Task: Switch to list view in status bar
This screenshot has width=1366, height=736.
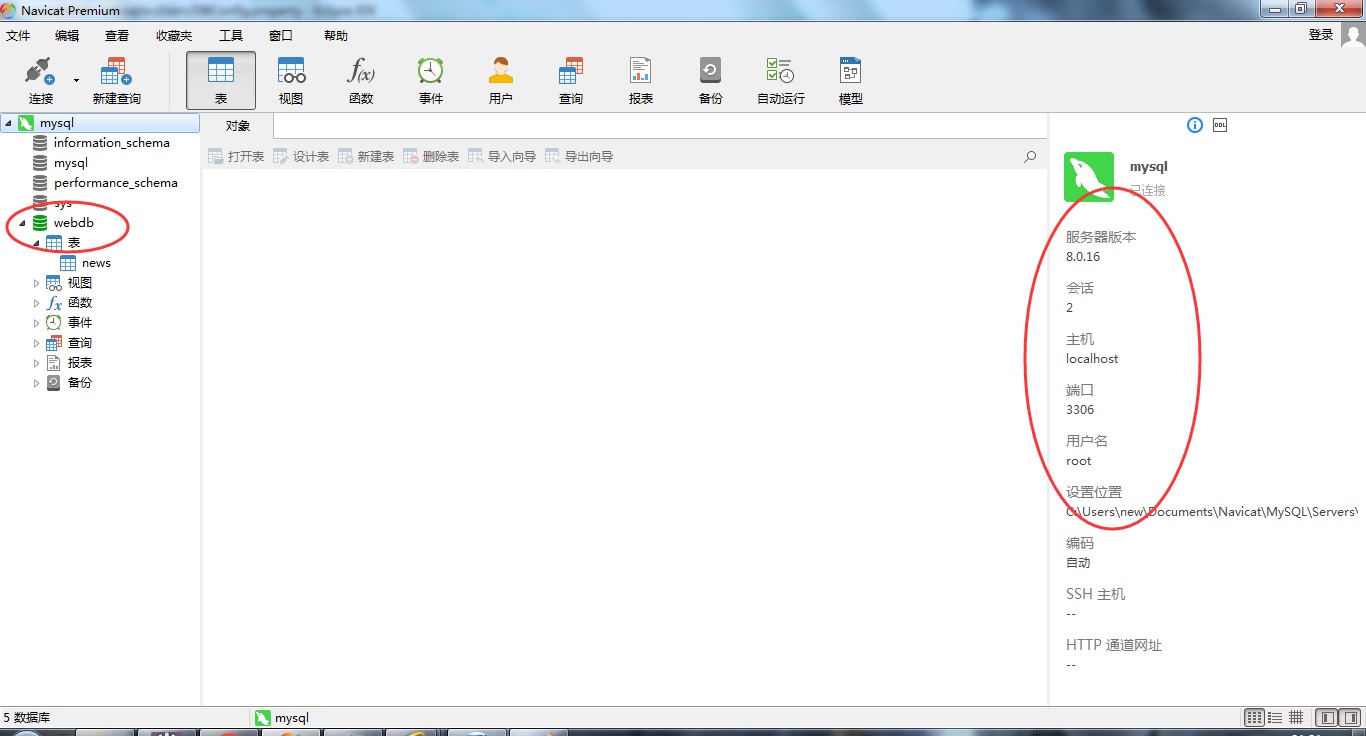Action: (x=1275, y=717)
